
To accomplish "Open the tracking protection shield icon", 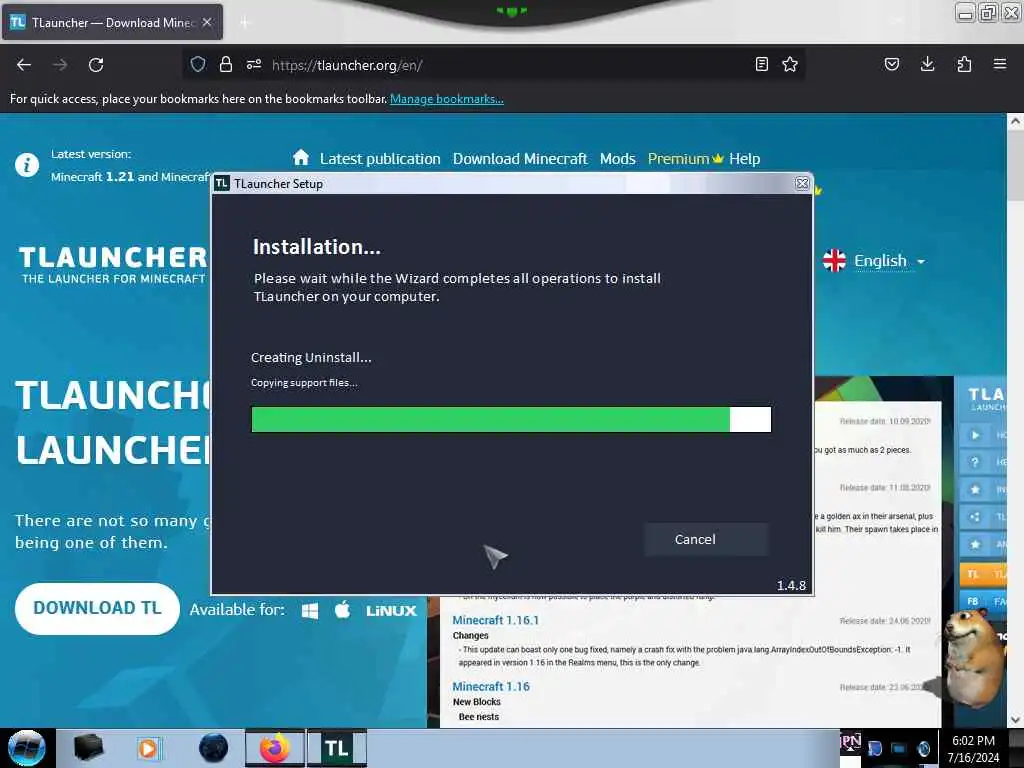I will click(198, 64).
